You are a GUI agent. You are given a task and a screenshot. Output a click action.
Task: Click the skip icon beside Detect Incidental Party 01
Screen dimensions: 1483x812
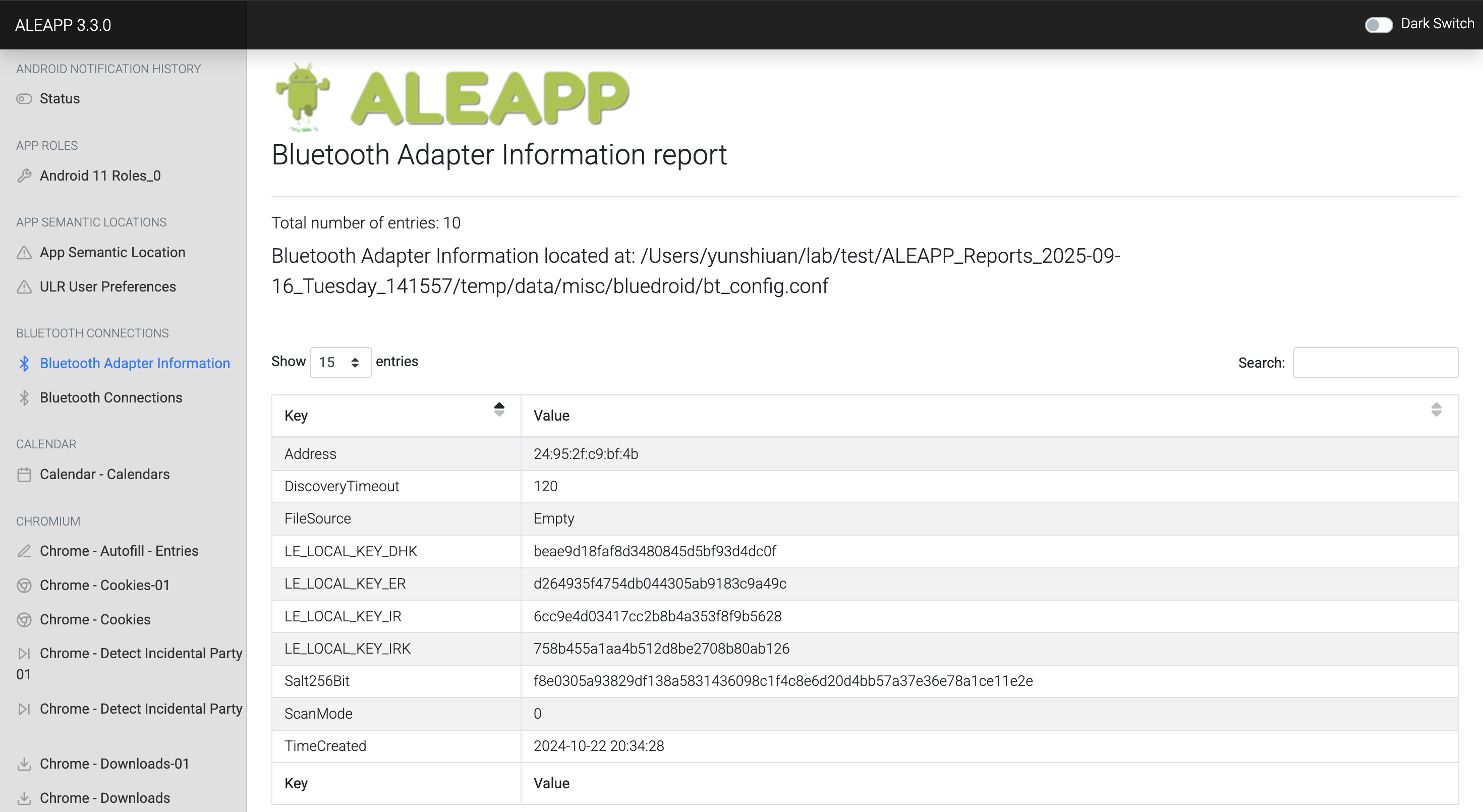click(x=24, y=653)
